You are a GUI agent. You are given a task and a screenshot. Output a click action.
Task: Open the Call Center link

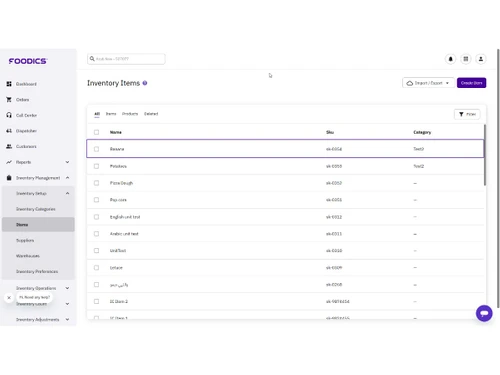point(26,115)
